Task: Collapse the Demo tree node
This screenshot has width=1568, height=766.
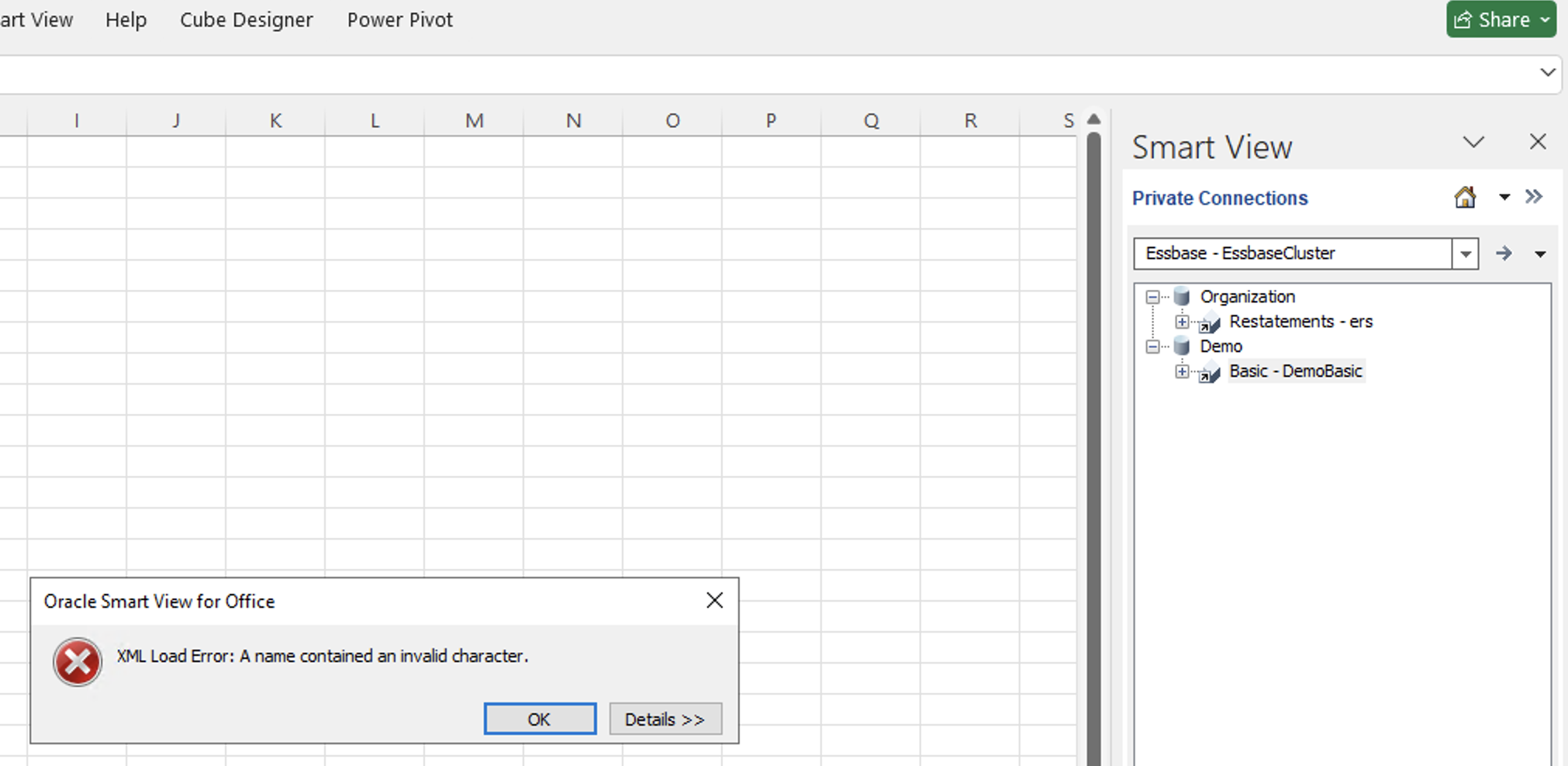Action: click(x=1153, y=347)
